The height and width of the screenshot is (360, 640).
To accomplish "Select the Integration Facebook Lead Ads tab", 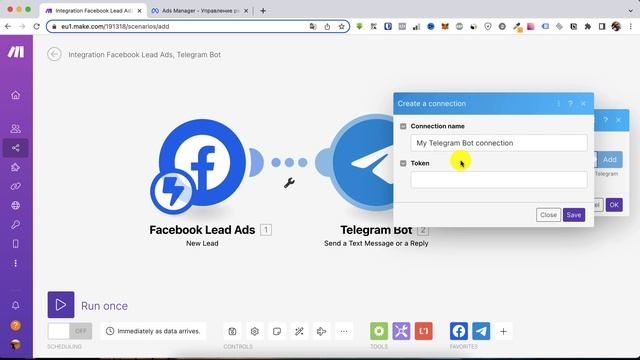I will [x=94, y=11].
